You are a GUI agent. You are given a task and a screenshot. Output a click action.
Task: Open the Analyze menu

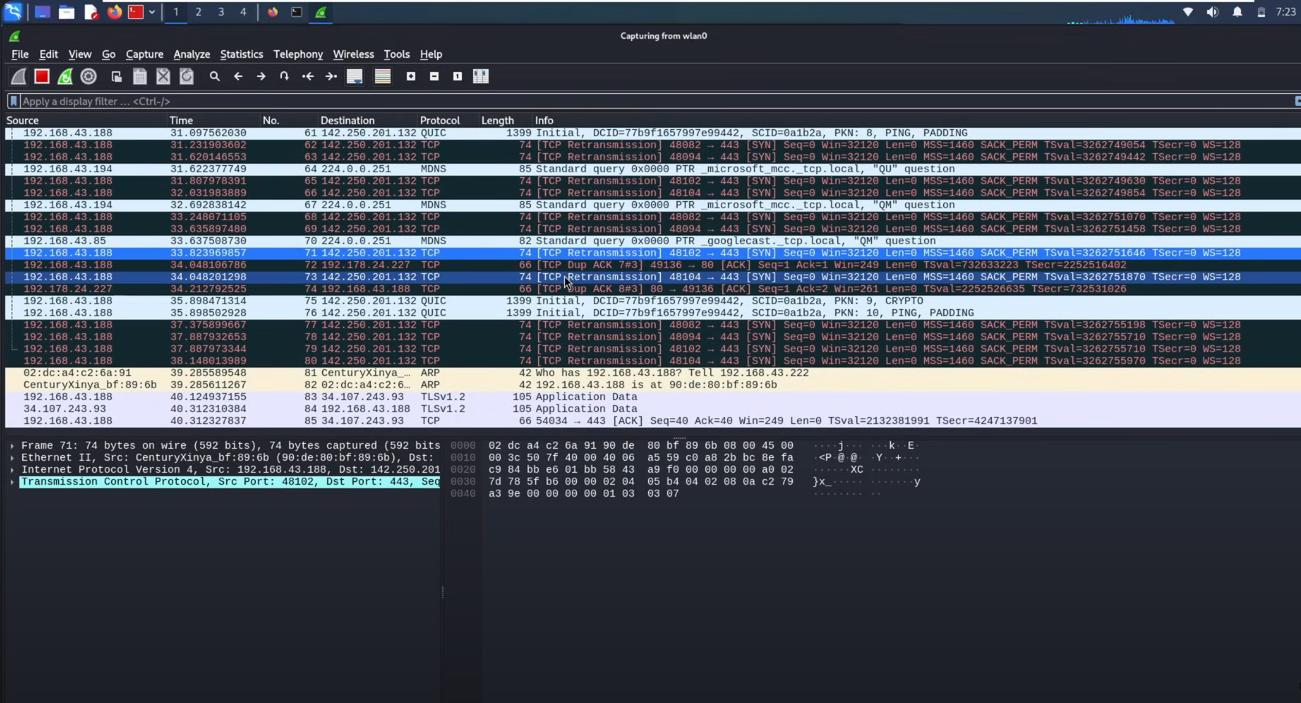coord(191,54)
